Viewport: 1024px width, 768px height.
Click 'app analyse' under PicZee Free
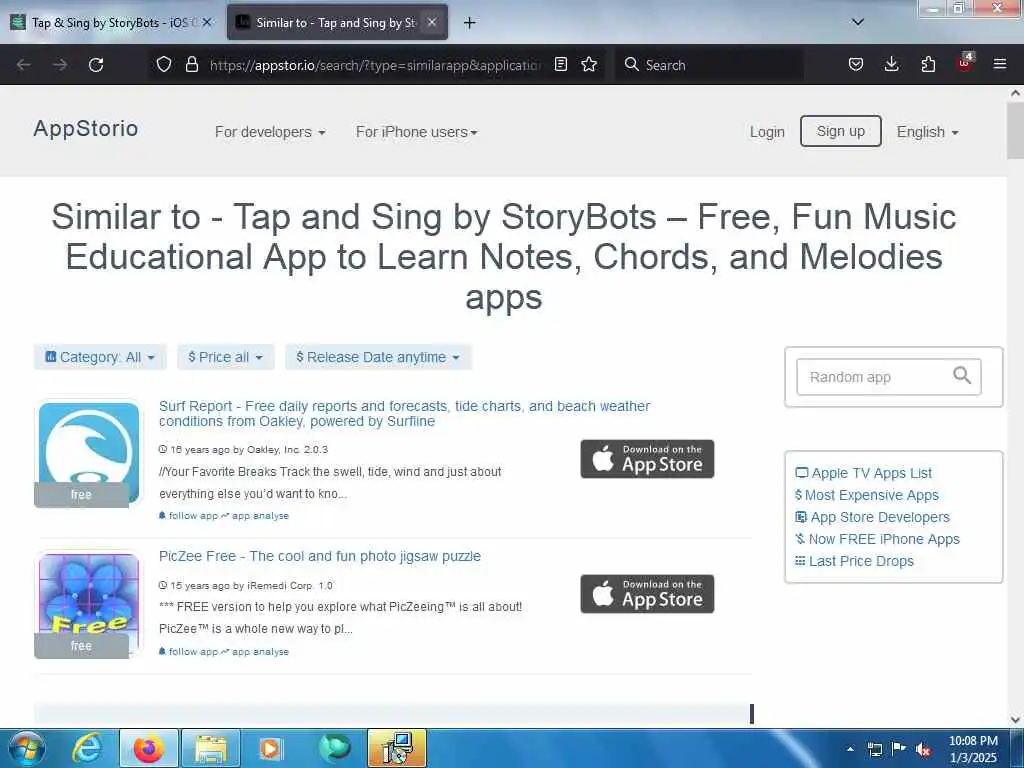[x=255, y=652]
